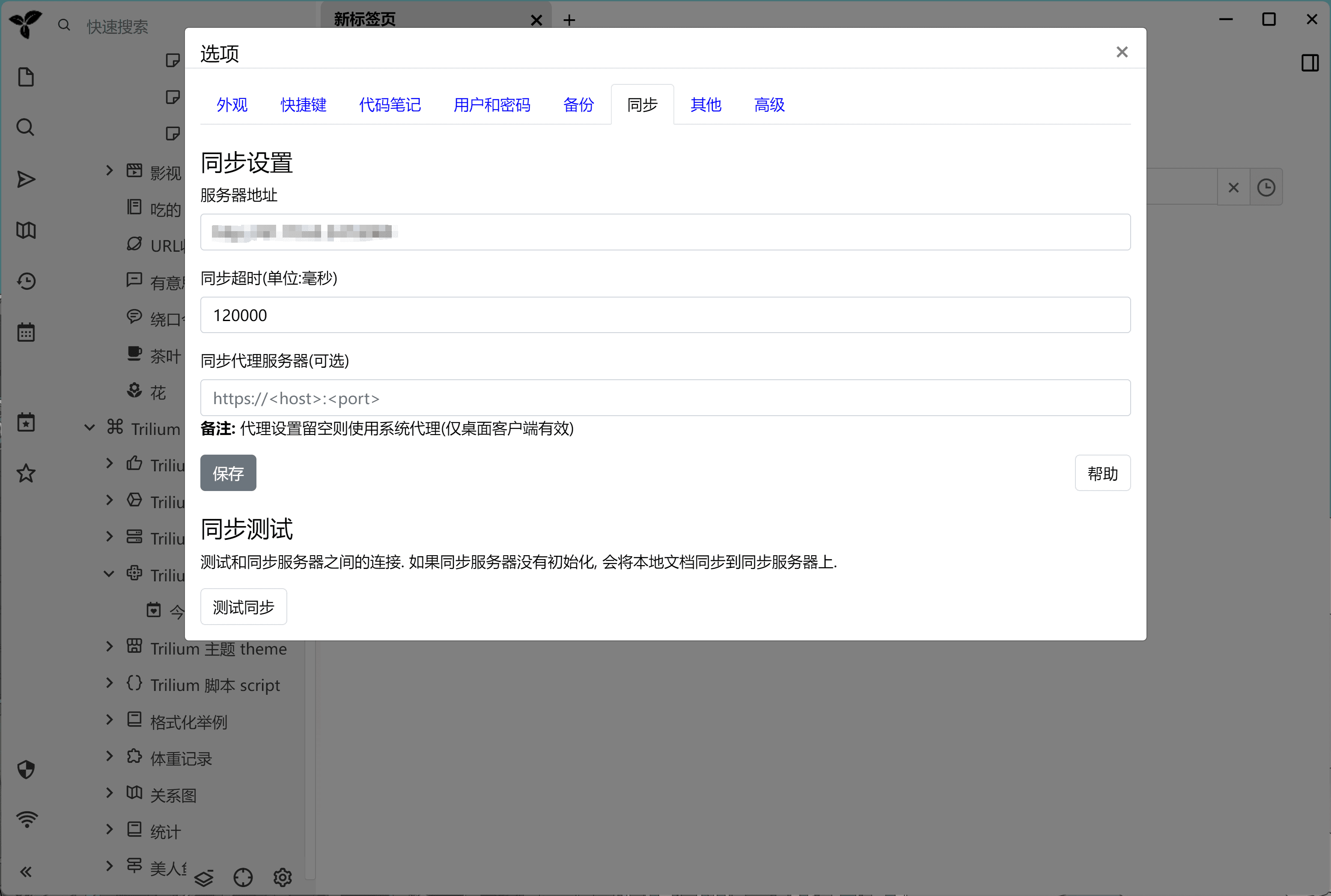Close the 新标签页 tab
The image size is (1331, 896).
click(x=536, y=21)
